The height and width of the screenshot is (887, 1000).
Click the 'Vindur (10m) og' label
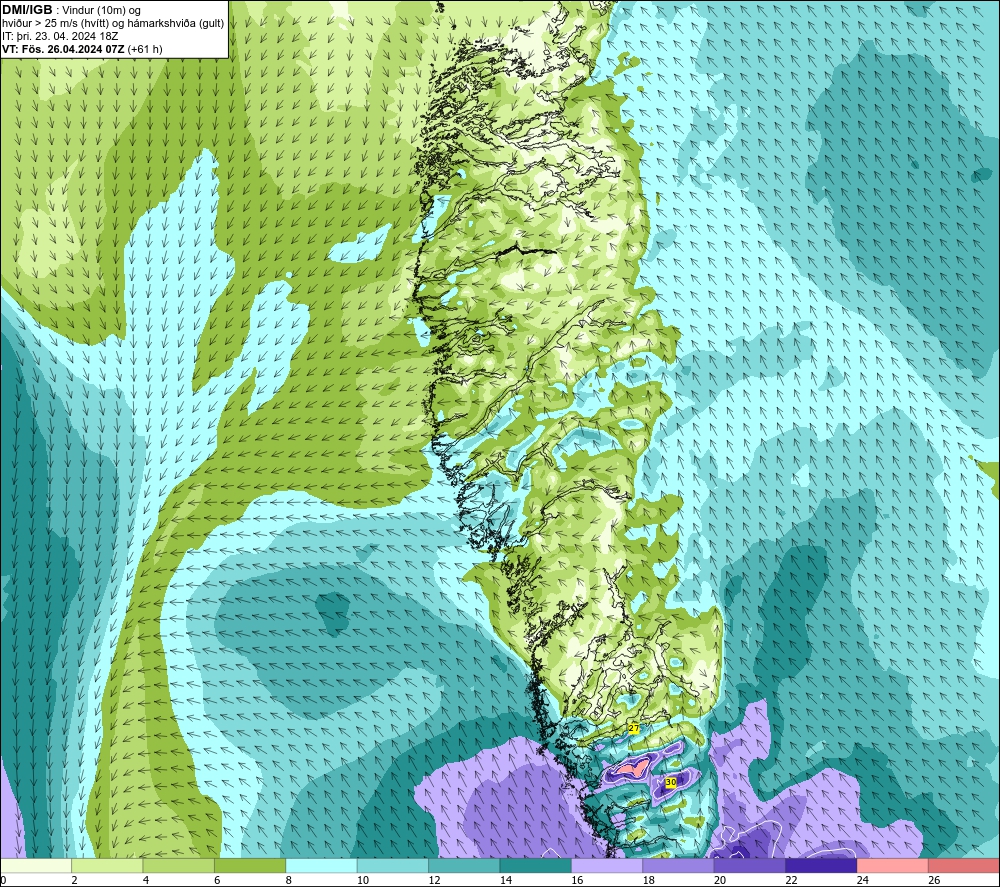point(101,11)
